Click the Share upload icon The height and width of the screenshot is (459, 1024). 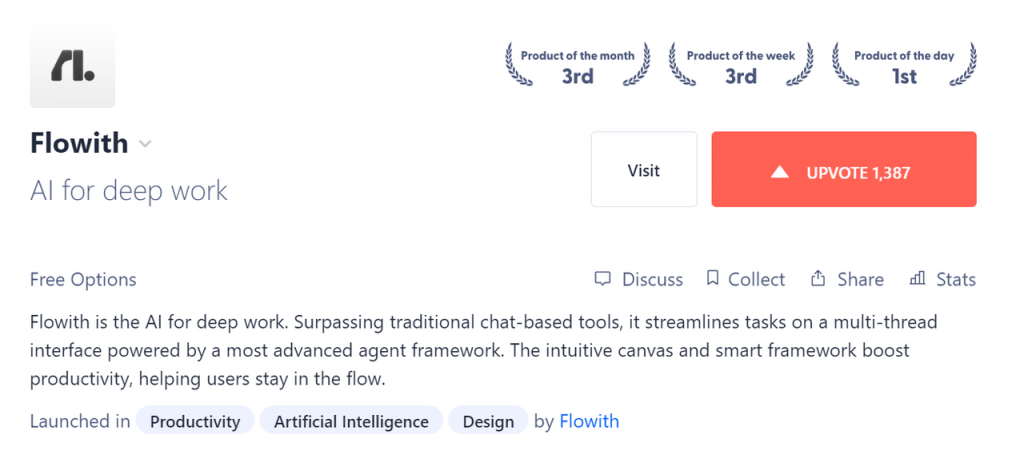pyautogui.click(x=818, y=279)
